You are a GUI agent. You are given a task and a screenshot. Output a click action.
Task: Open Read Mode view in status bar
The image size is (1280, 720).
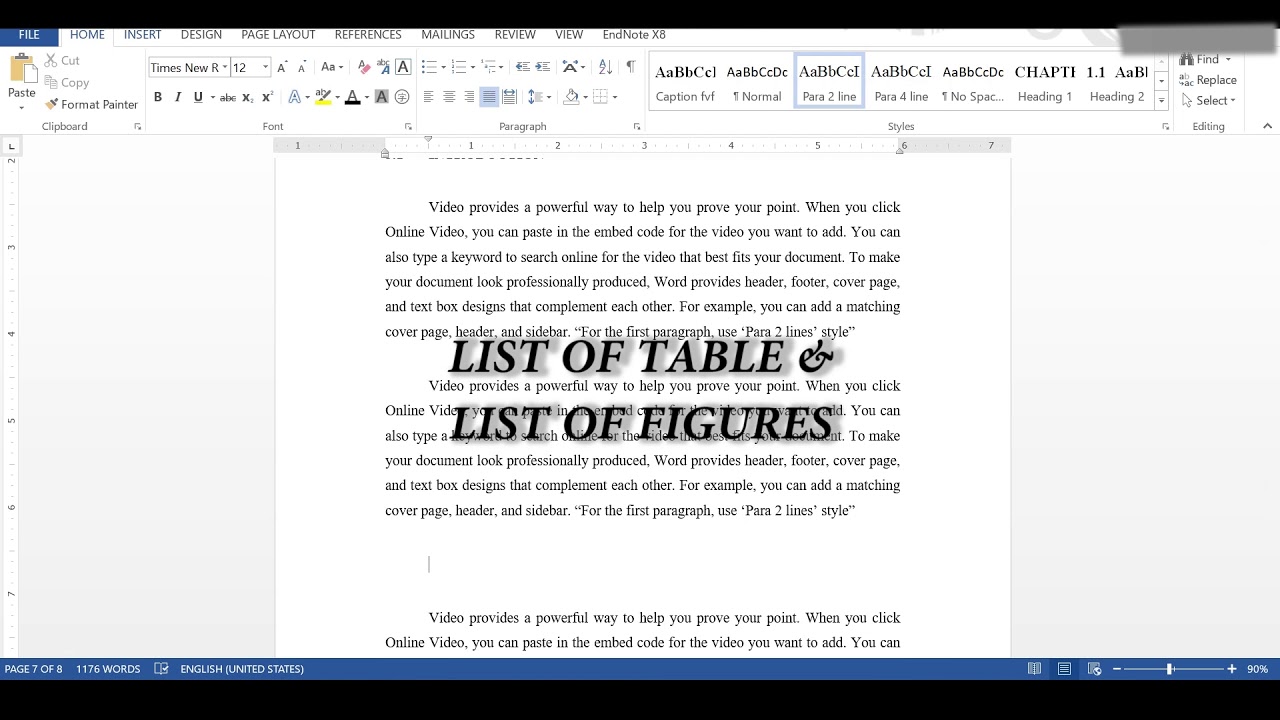click(x=1034, y=669)
